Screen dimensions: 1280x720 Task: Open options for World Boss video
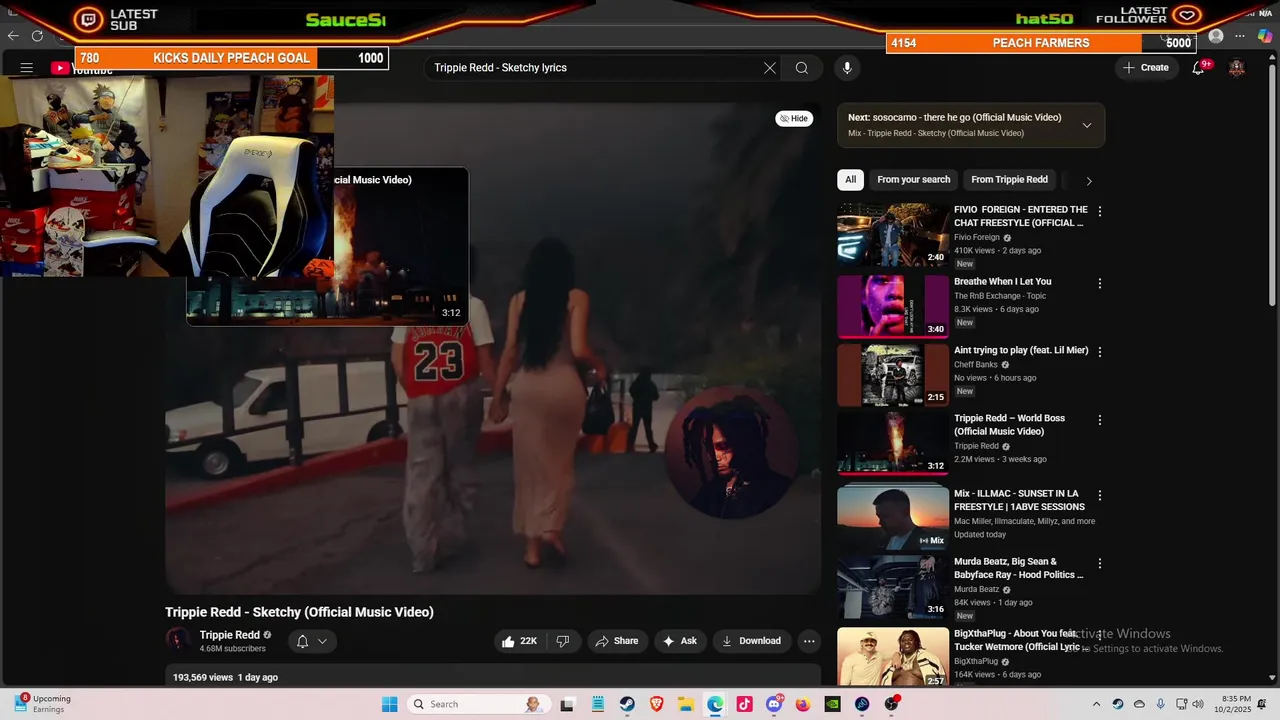1100,420
